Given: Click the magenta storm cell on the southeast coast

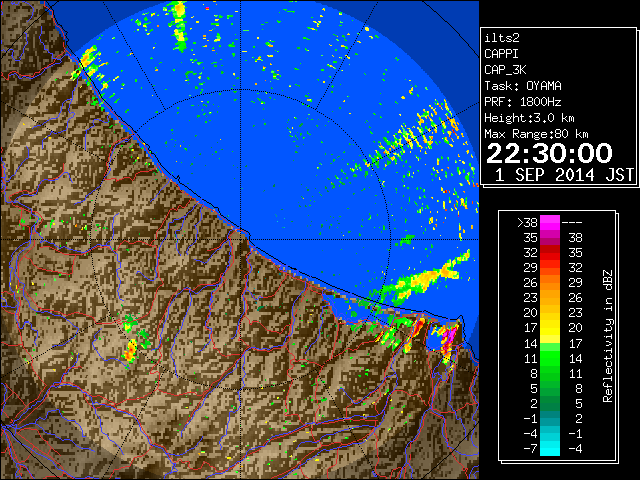Looking at the screenshot, I should (x=448, y=340).
